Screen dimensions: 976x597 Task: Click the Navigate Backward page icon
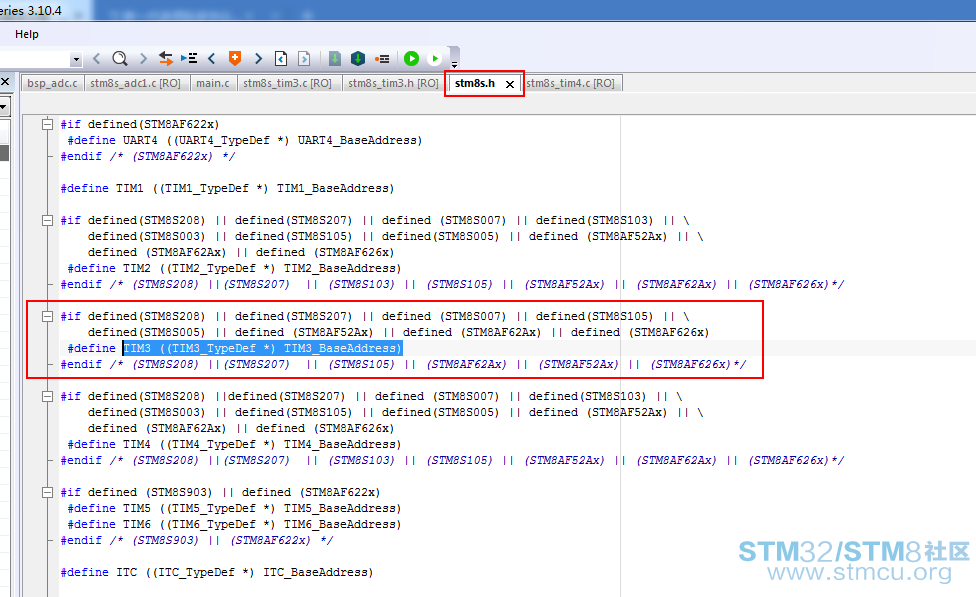click(x=281, y=59)
